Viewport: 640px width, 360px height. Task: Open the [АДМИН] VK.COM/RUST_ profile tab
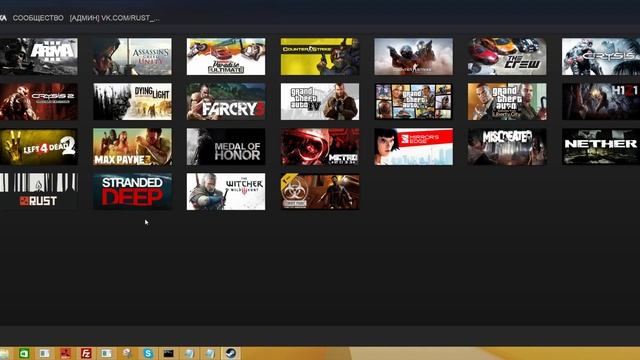coord(115,18)
